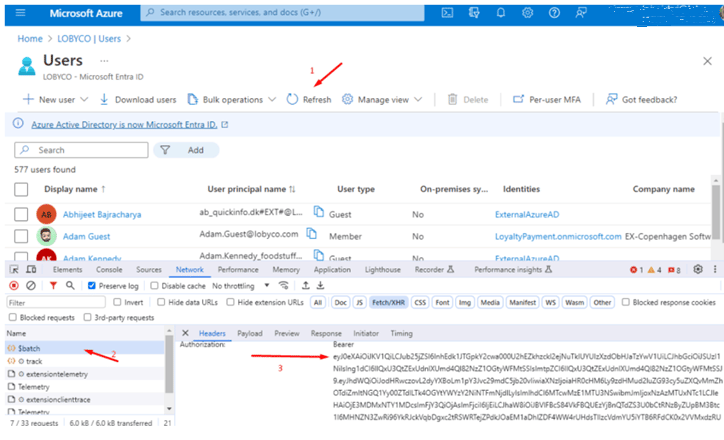Click the network search magnifier icon
The width and height of the screenshot is (724, 440).
point(70,286)
